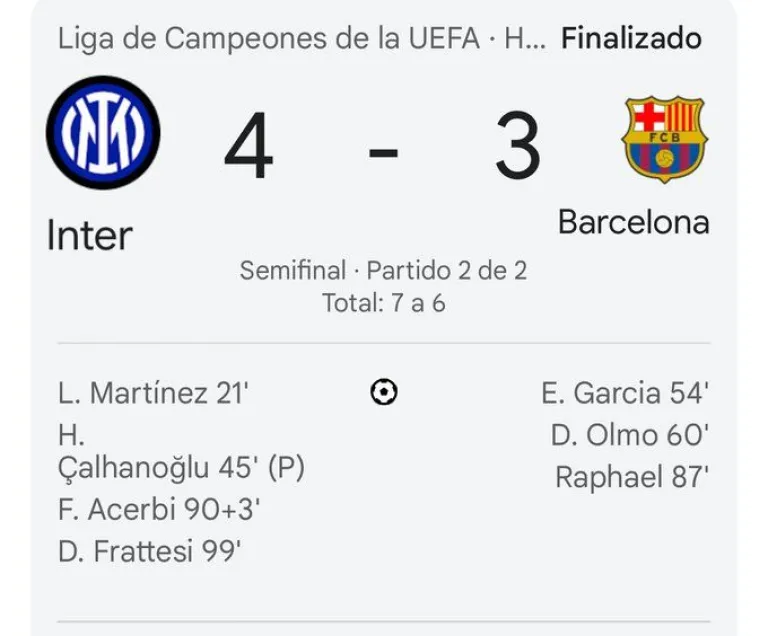Select scorer D. Frattesi 99'
Image resolution: width=768 pixels, height=636 pixels.
point(150,551)
